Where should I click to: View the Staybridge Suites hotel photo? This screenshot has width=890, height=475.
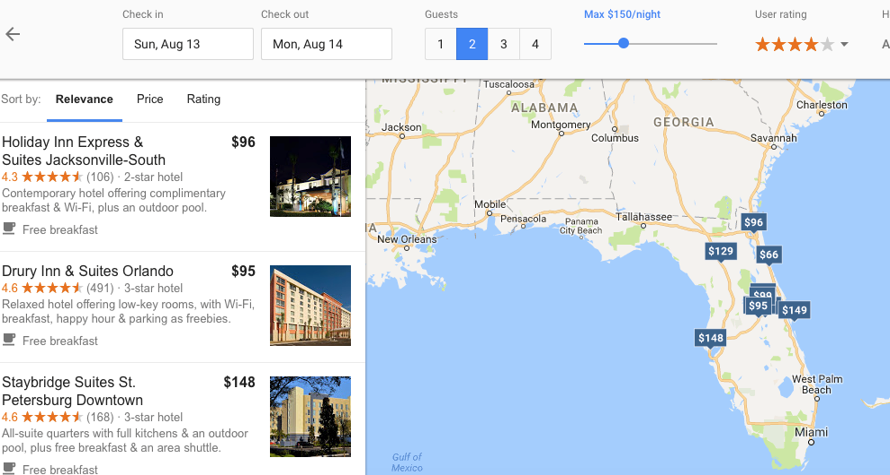(x=310, y=417)
